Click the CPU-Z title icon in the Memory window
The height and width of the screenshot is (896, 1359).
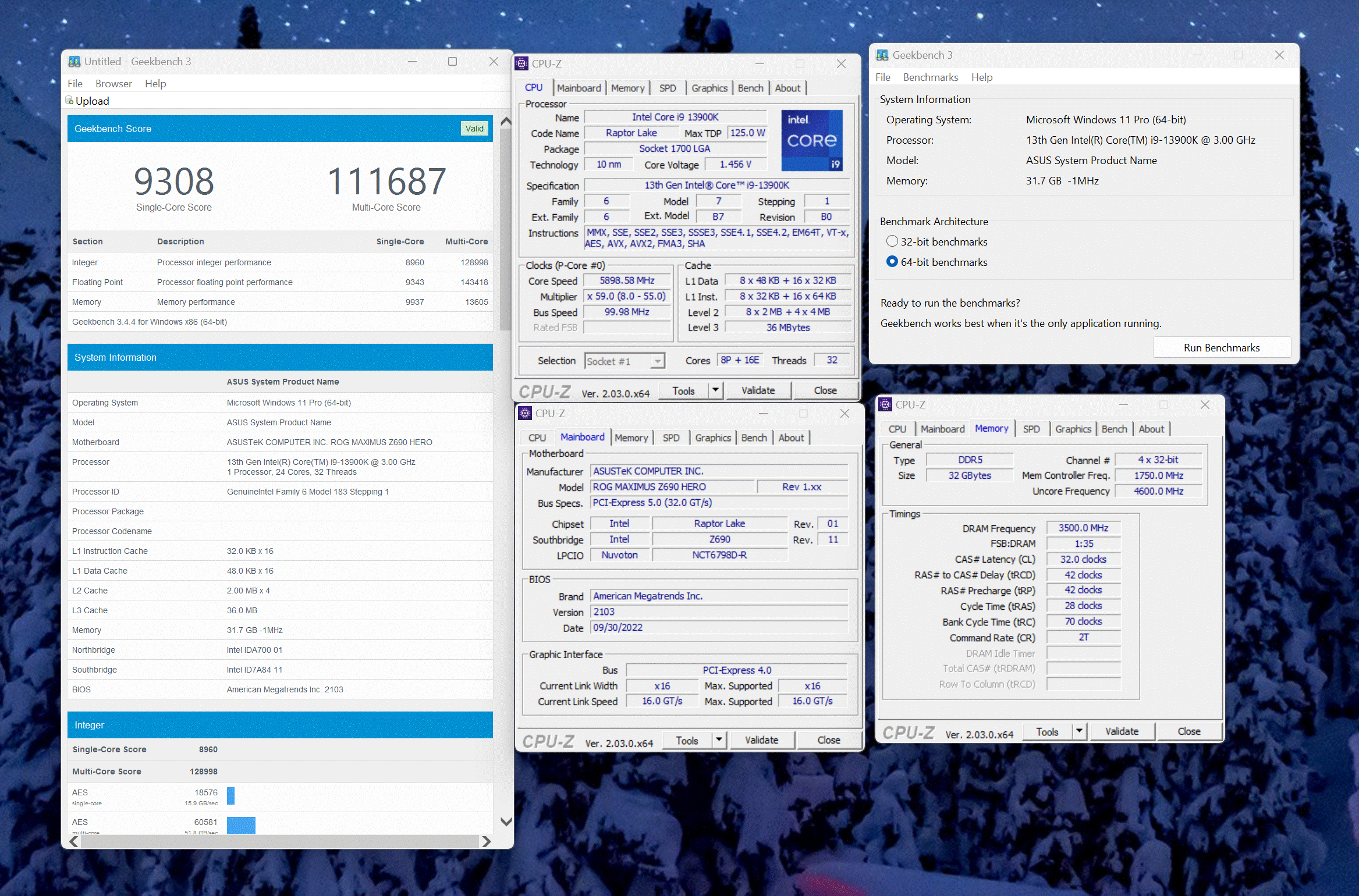click(885, 404)
